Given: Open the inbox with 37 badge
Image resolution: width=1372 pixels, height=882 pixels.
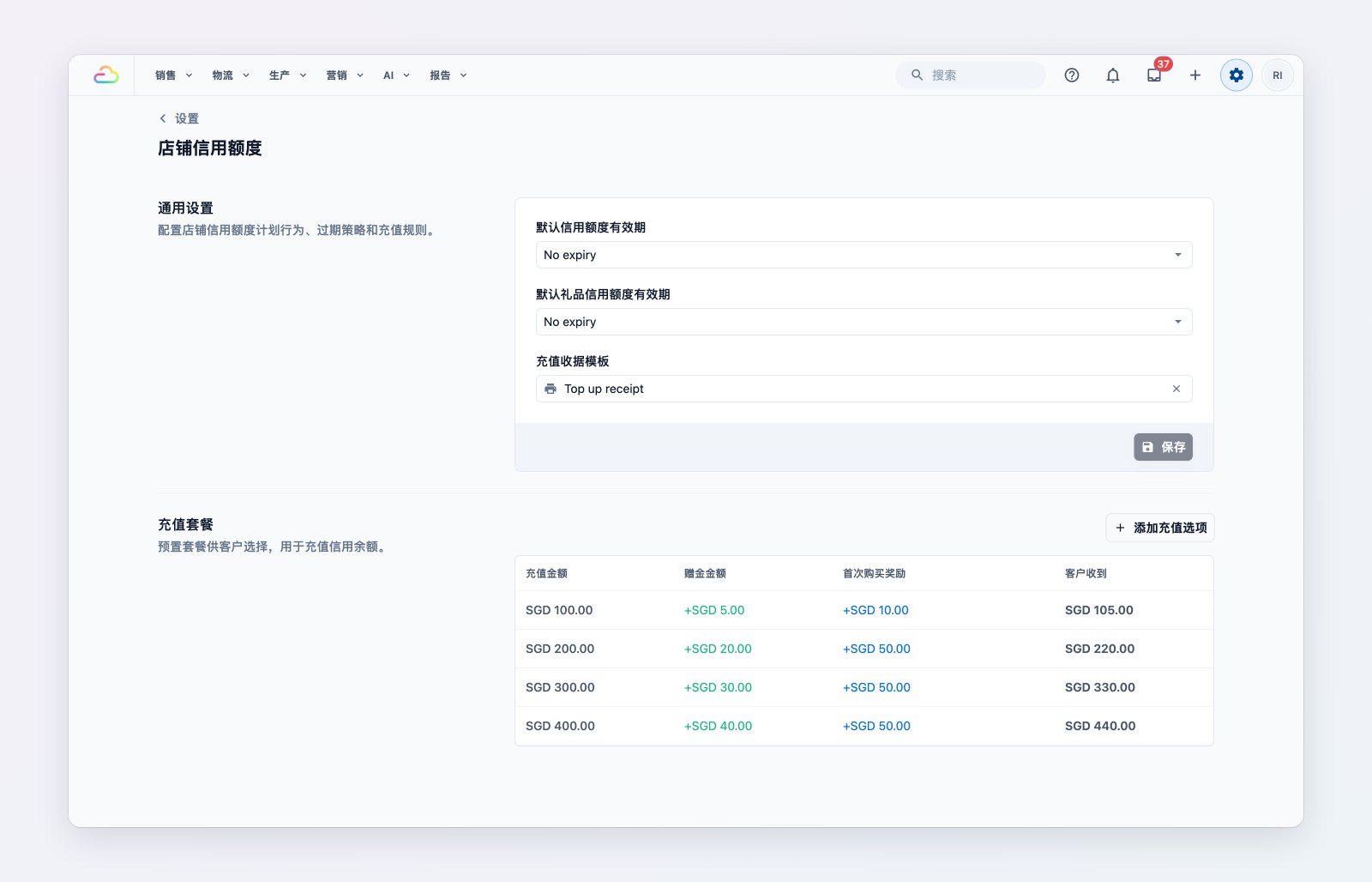Looking at the screenshot, I should tap(1154, 76).
